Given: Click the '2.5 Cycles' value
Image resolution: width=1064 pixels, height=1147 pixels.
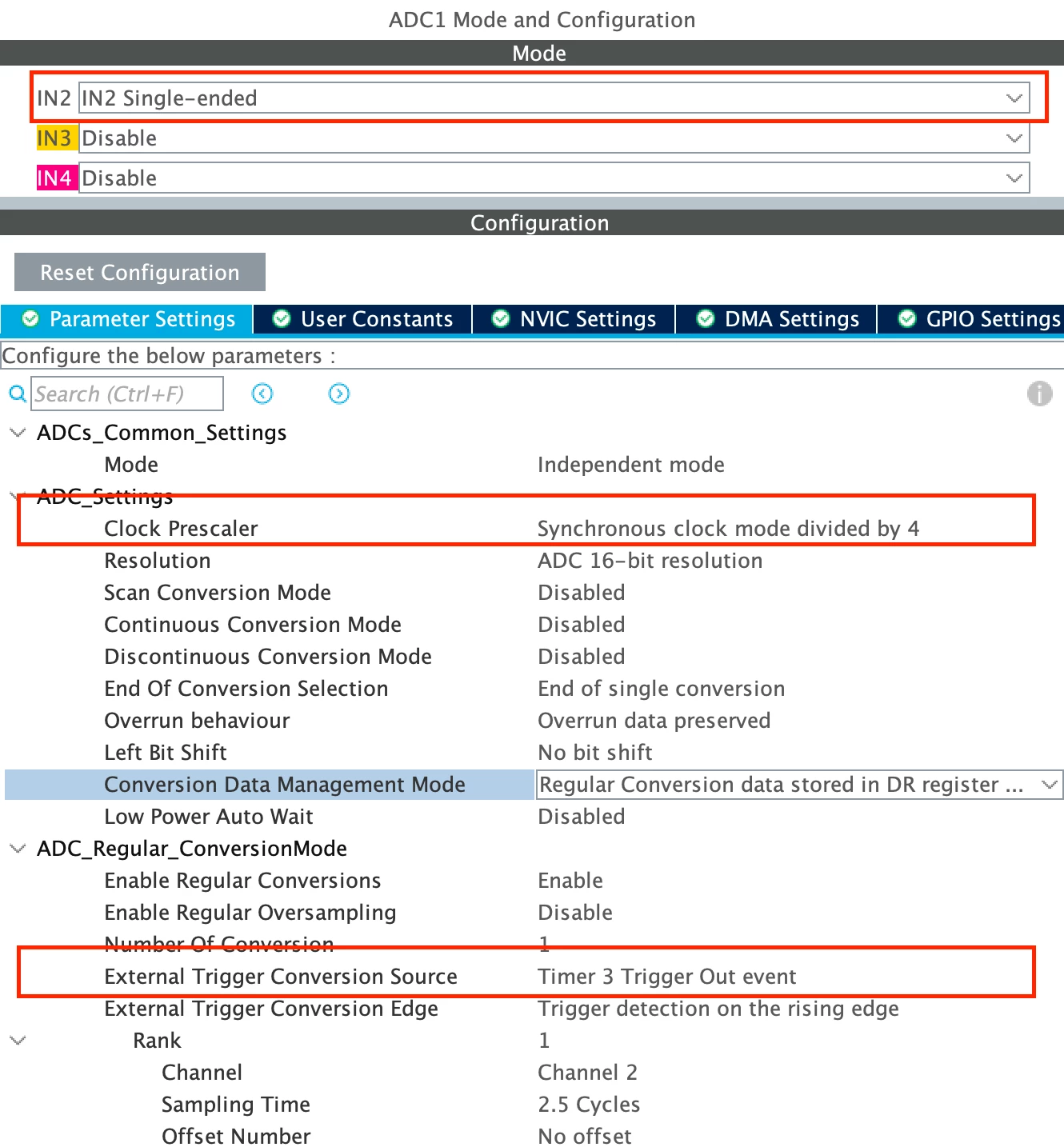Looking at the screenshot, I should point(589,1105).
